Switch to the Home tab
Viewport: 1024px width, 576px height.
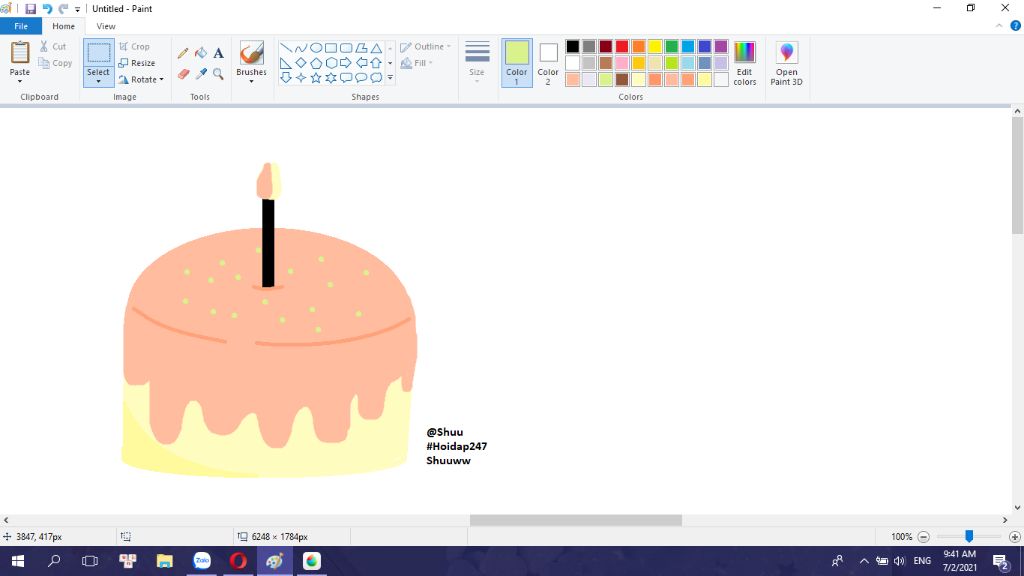pyautogui.click(x=63, y=26)
